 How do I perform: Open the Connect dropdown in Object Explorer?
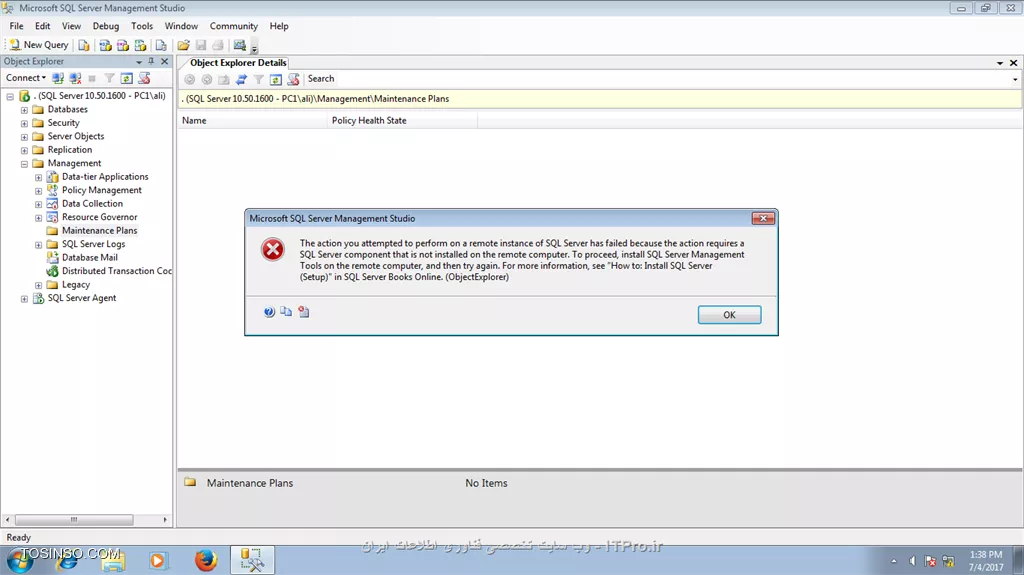tap(25, 78)
